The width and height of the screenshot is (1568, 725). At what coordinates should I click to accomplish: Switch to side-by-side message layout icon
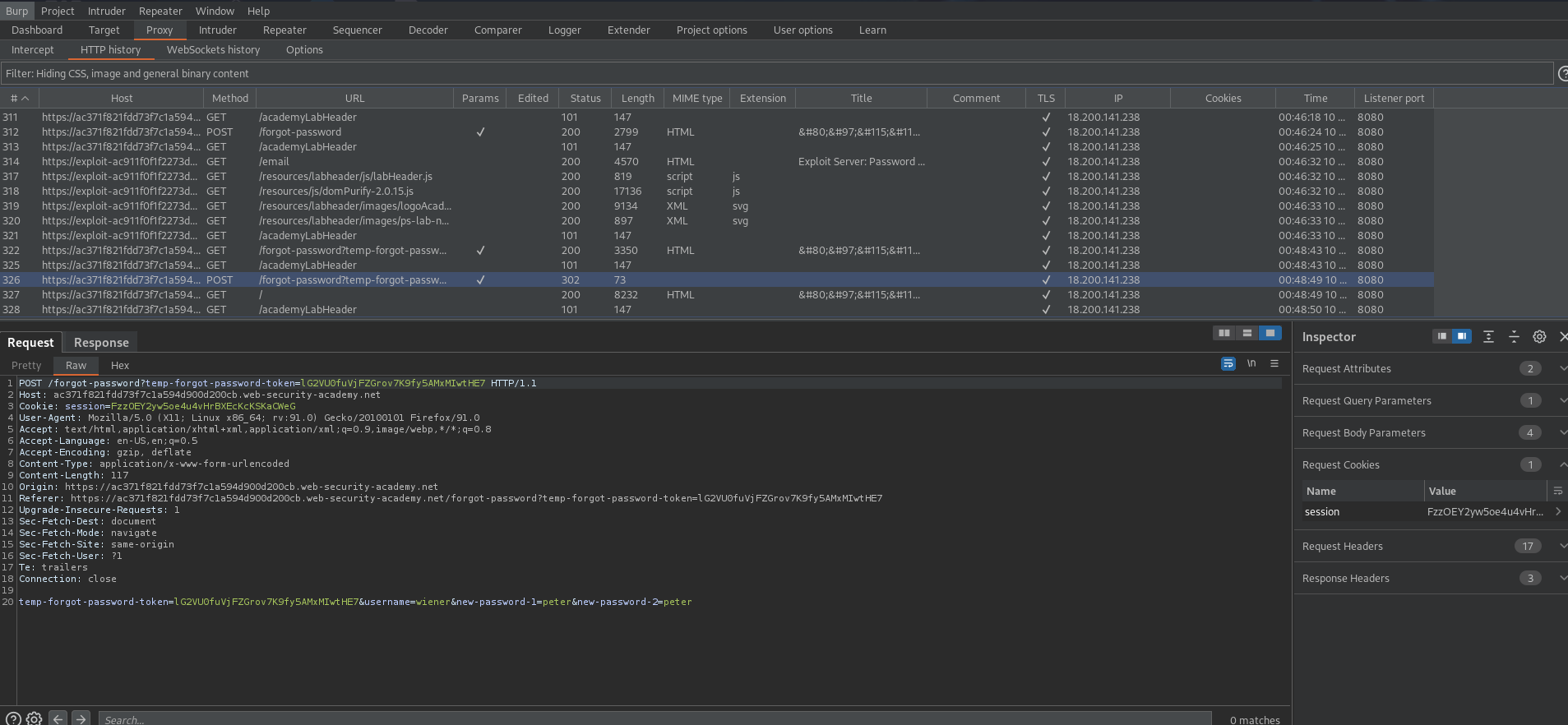pyautogui.click(x=1224, y=333)
